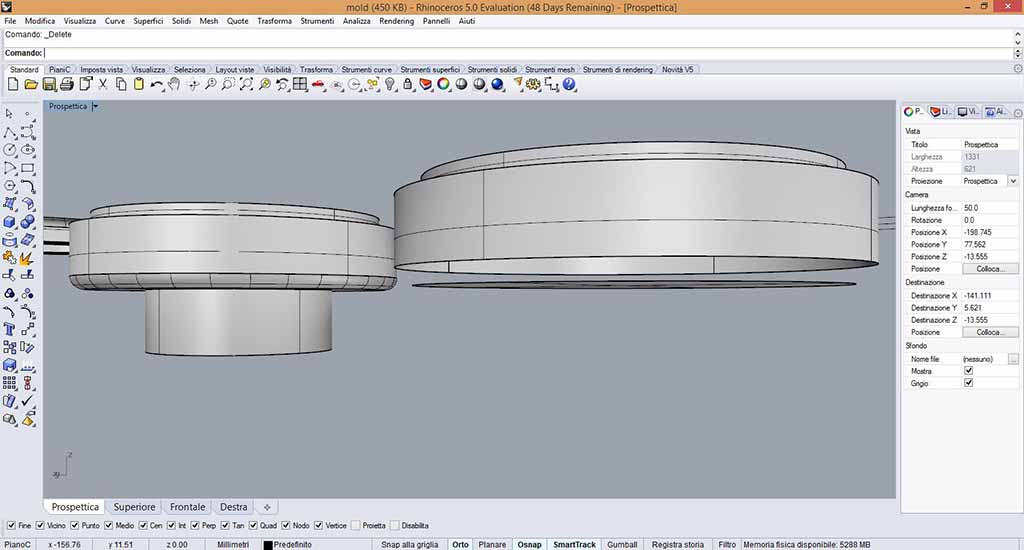This screenshot has width=1024, height=550.
Task: Select the Polyline tool in the sidebar
Action: (10, 133)
